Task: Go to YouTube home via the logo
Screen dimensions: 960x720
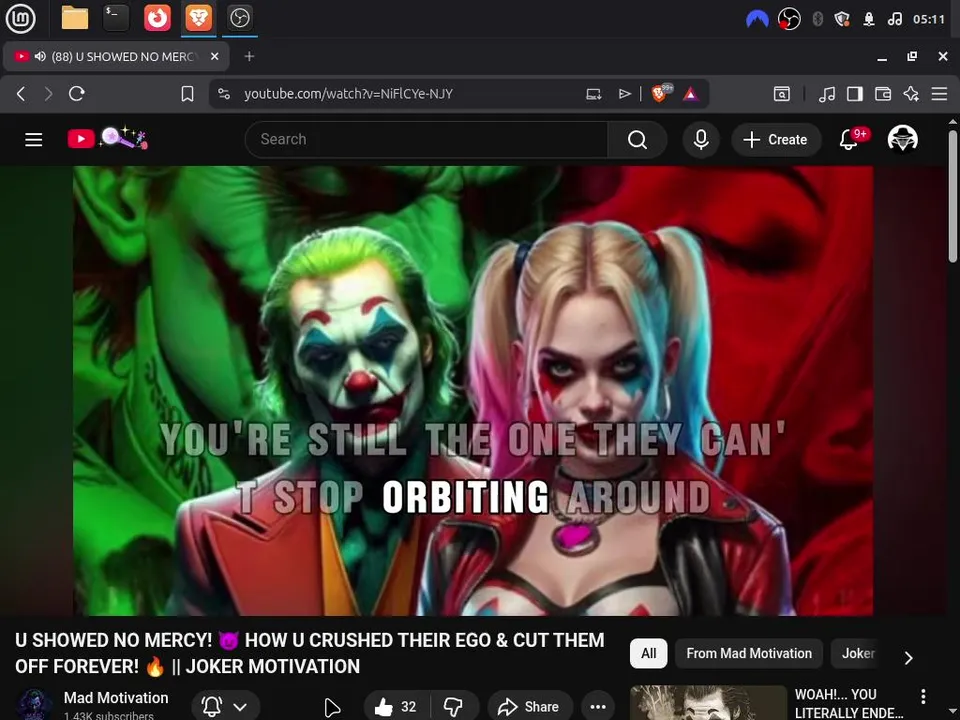Action: (107, 138)
